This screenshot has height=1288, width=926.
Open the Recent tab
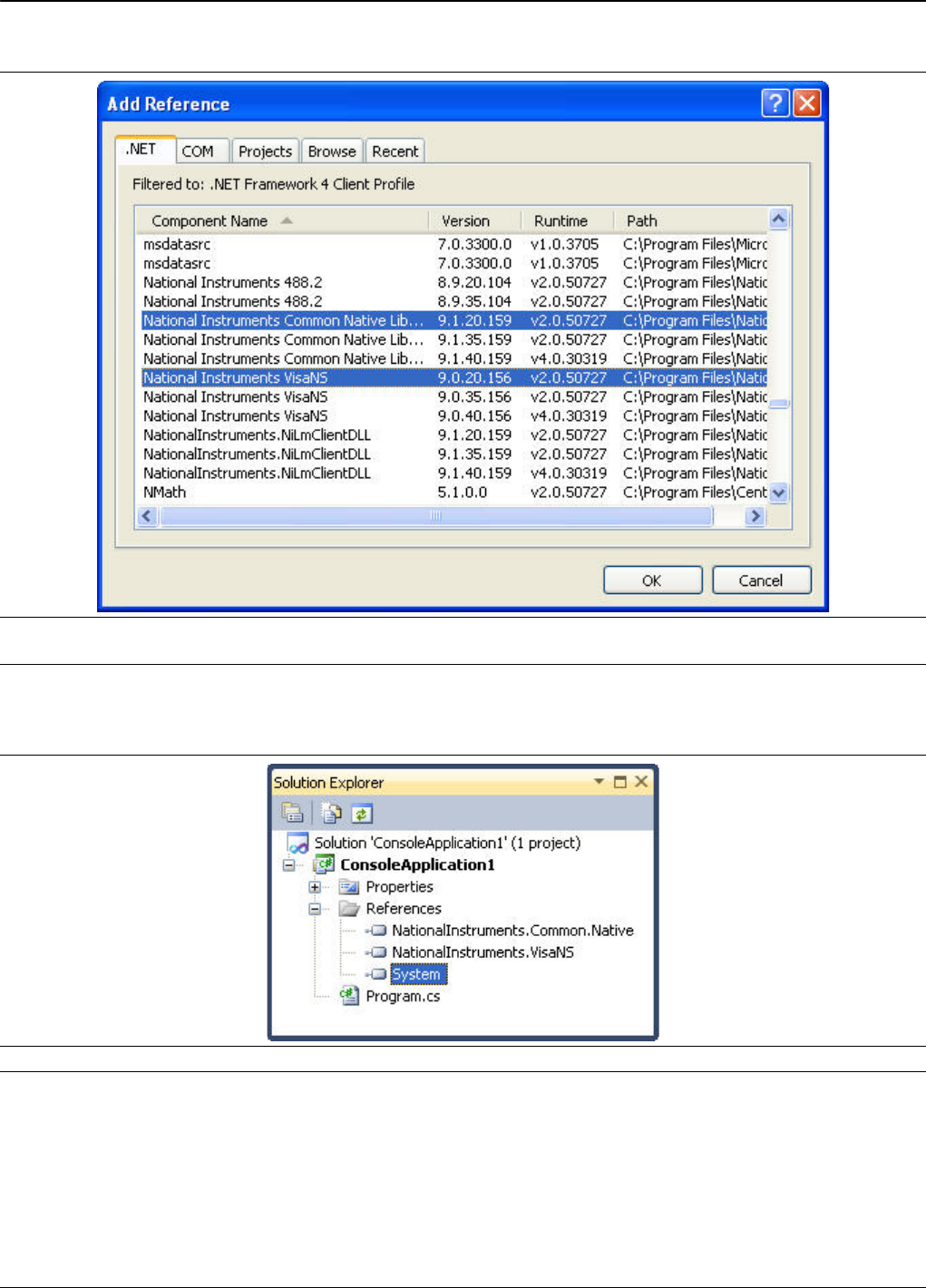click(x=395, y=151)
